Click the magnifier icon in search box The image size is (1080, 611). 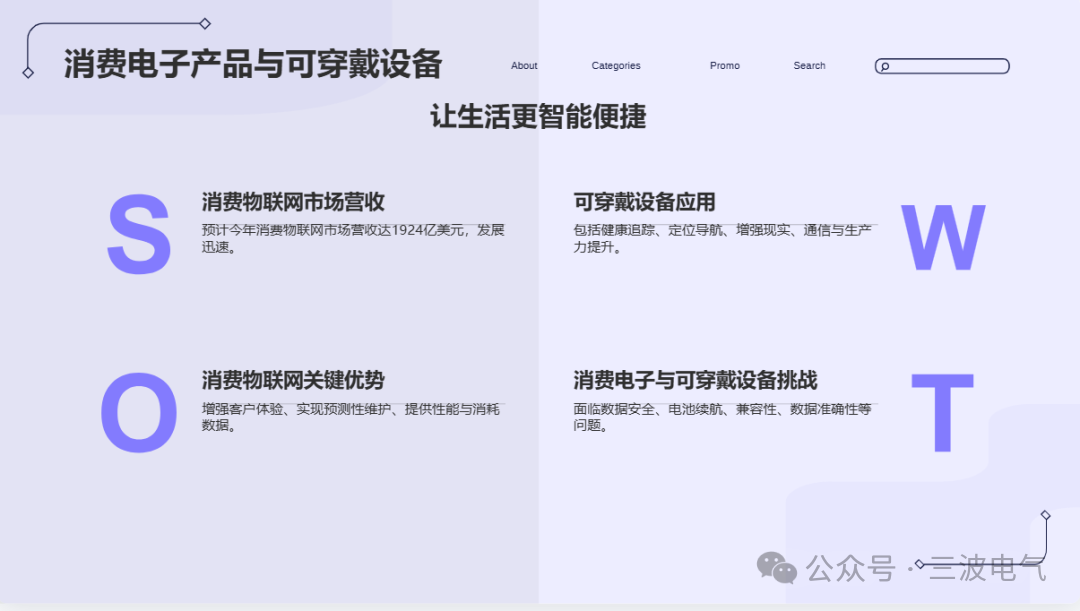[x=885, y=67]
